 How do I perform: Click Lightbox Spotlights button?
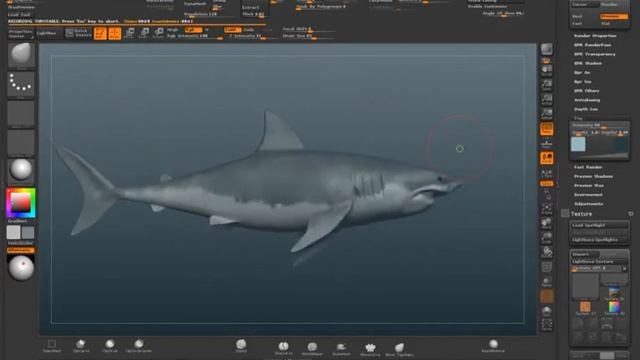pos(599,240)
